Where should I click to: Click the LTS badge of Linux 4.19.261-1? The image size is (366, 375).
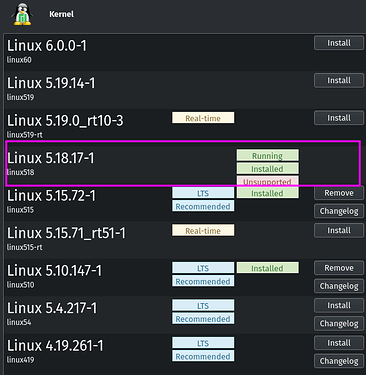pyautogui.click(x=203, y=343)
